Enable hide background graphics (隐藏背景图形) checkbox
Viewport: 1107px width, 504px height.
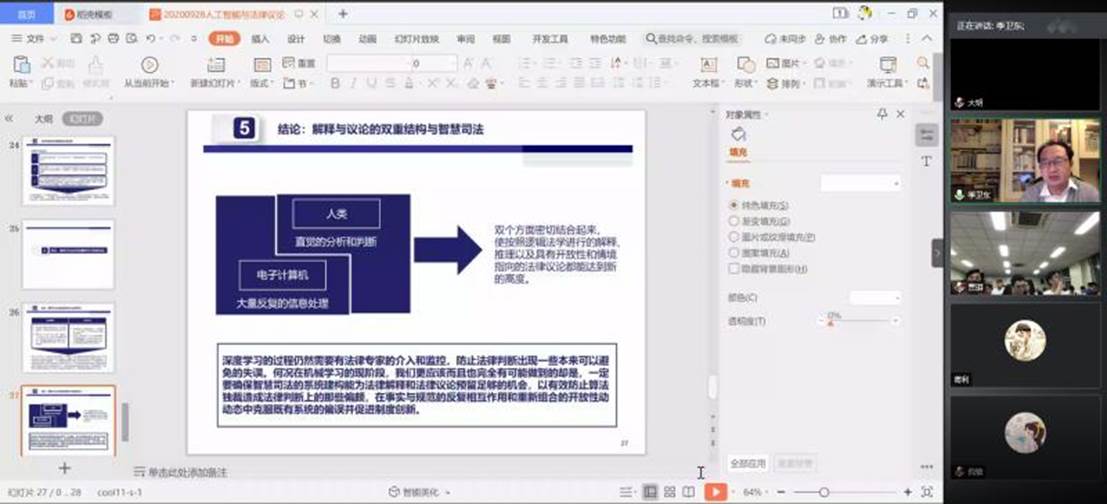(x=734, y=269)
